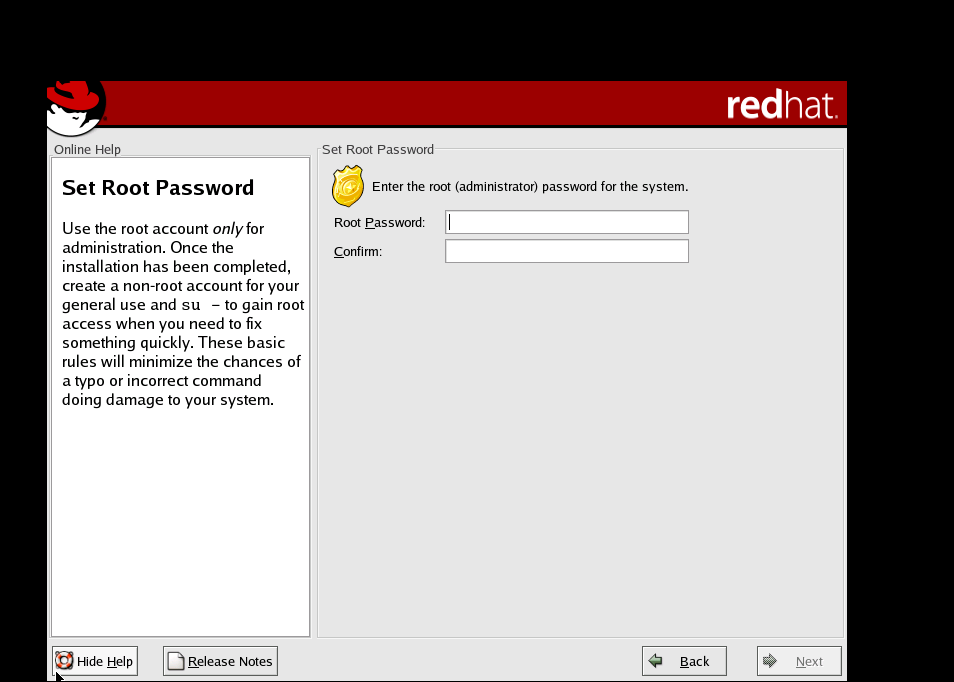Click the 'Set Root Password' frame title
Image resolution: width=954 pixels, height=682 pixels.
[378, 149]
